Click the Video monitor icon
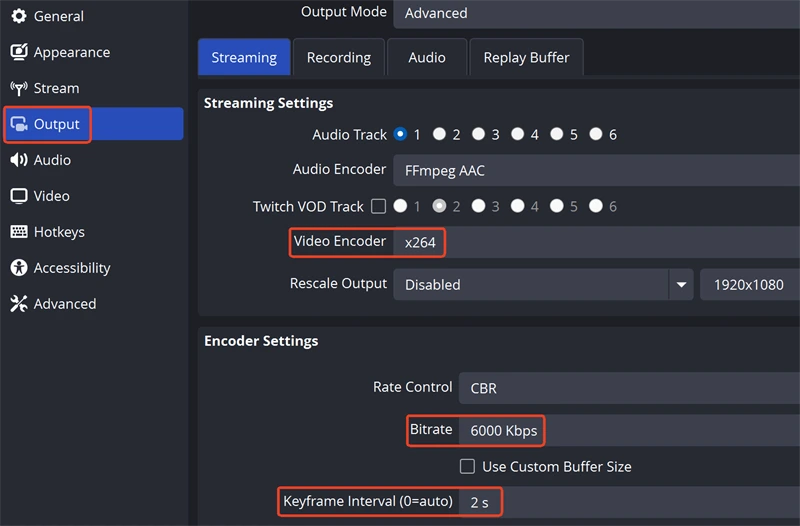 19,196
